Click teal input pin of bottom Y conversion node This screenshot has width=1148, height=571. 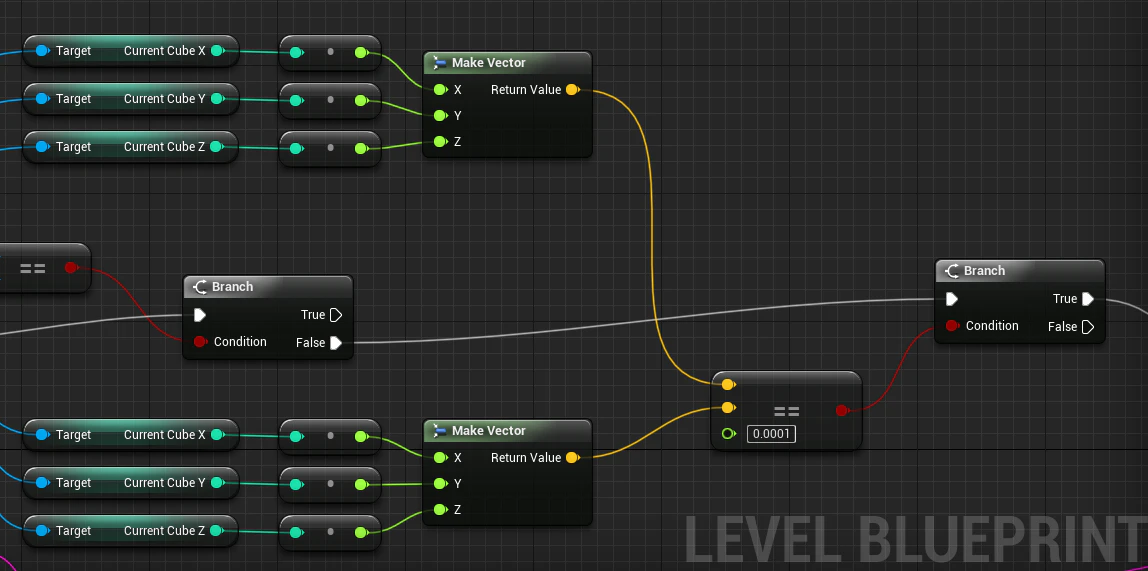[x=296, y=485]
